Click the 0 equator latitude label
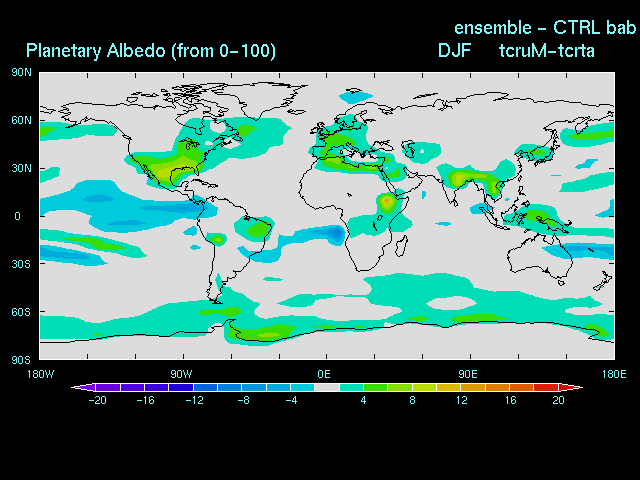 [x=17, y=216]
